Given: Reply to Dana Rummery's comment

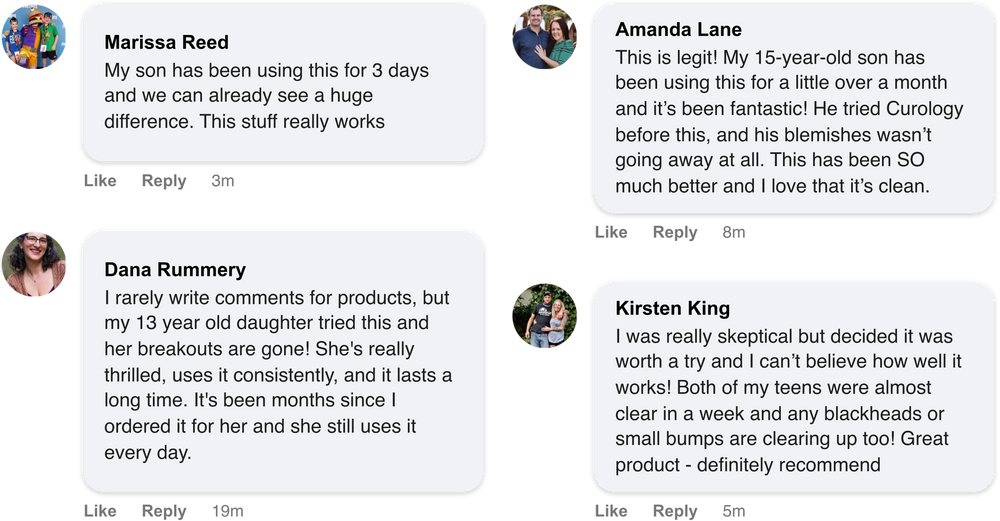Looking at the screenshot, I should 164,510.
